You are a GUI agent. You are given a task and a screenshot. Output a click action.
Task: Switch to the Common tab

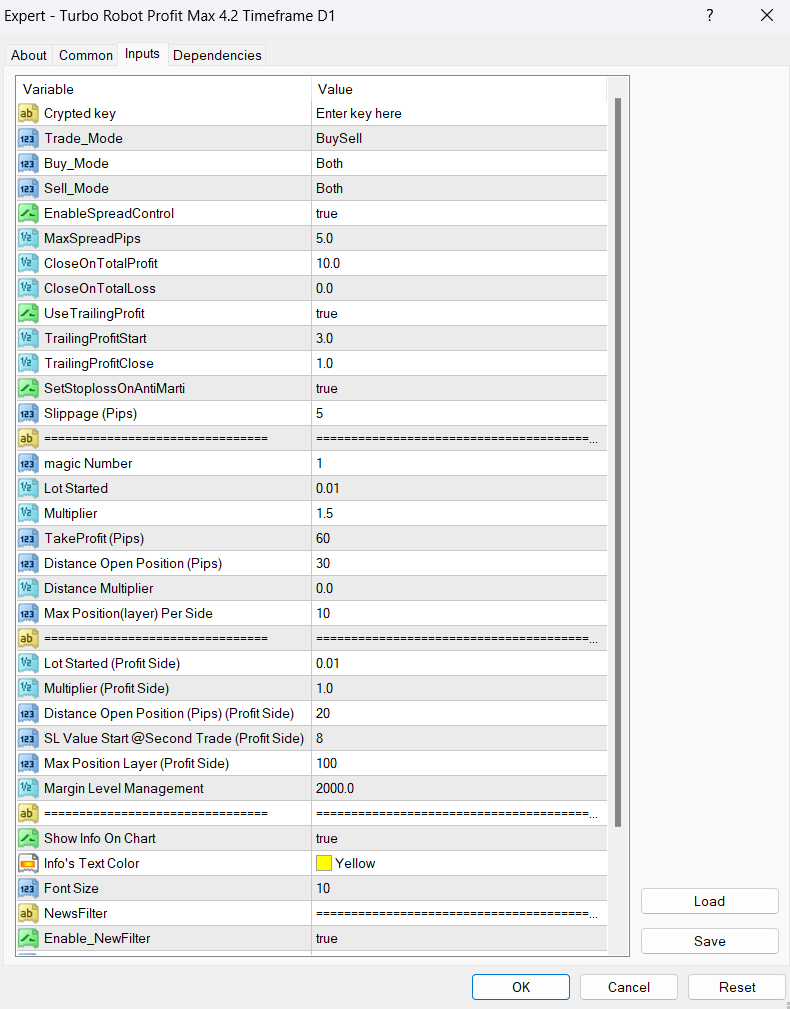coord(86,55)
